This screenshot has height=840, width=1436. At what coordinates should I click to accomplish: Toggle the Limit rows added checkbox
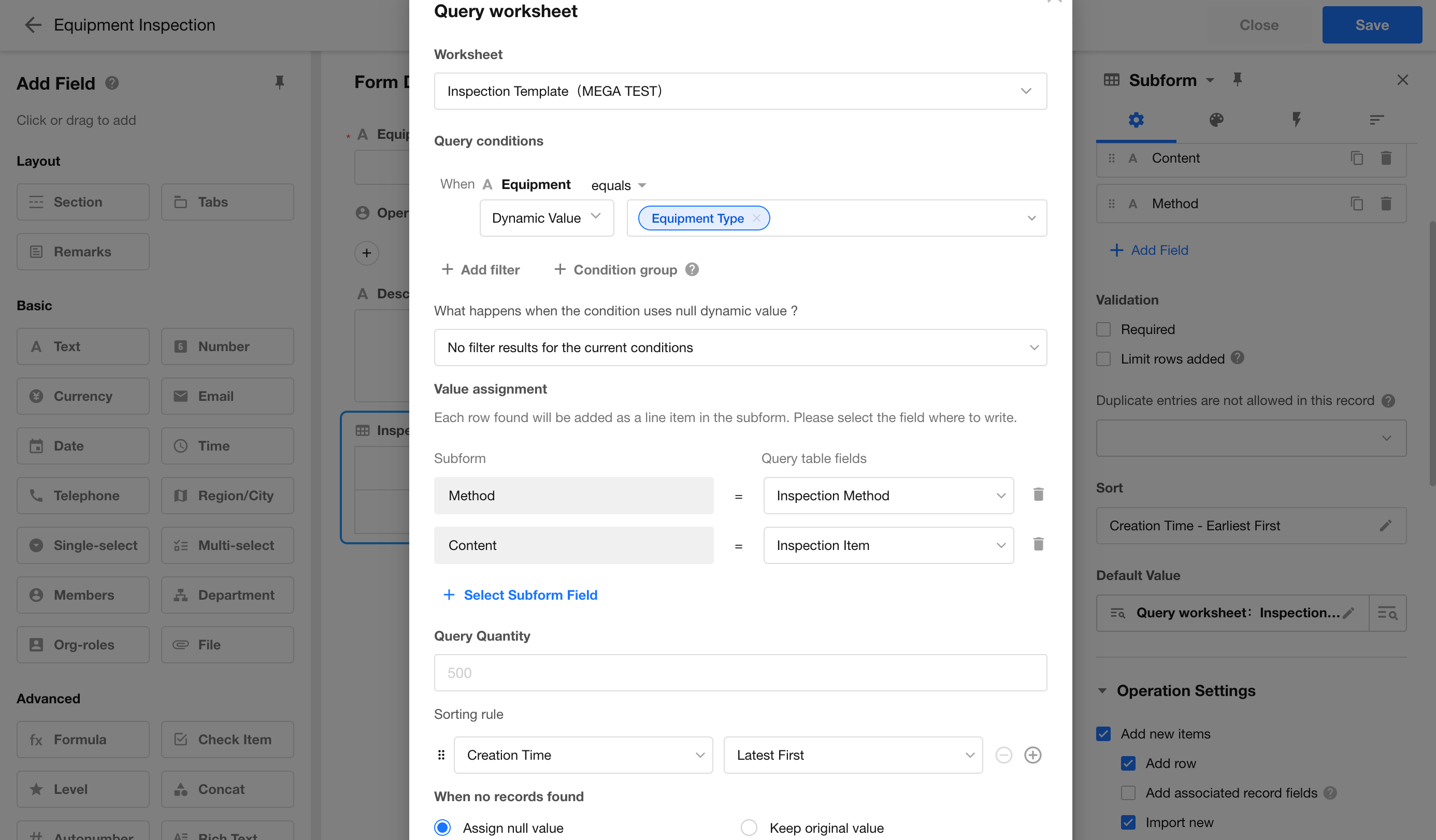point(1103,359)
